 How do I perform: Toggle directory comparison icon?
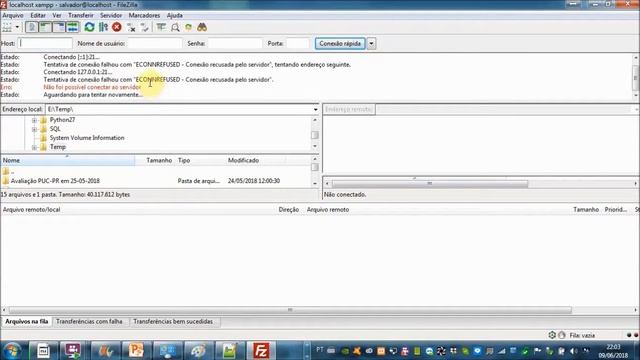coord(175,27)
